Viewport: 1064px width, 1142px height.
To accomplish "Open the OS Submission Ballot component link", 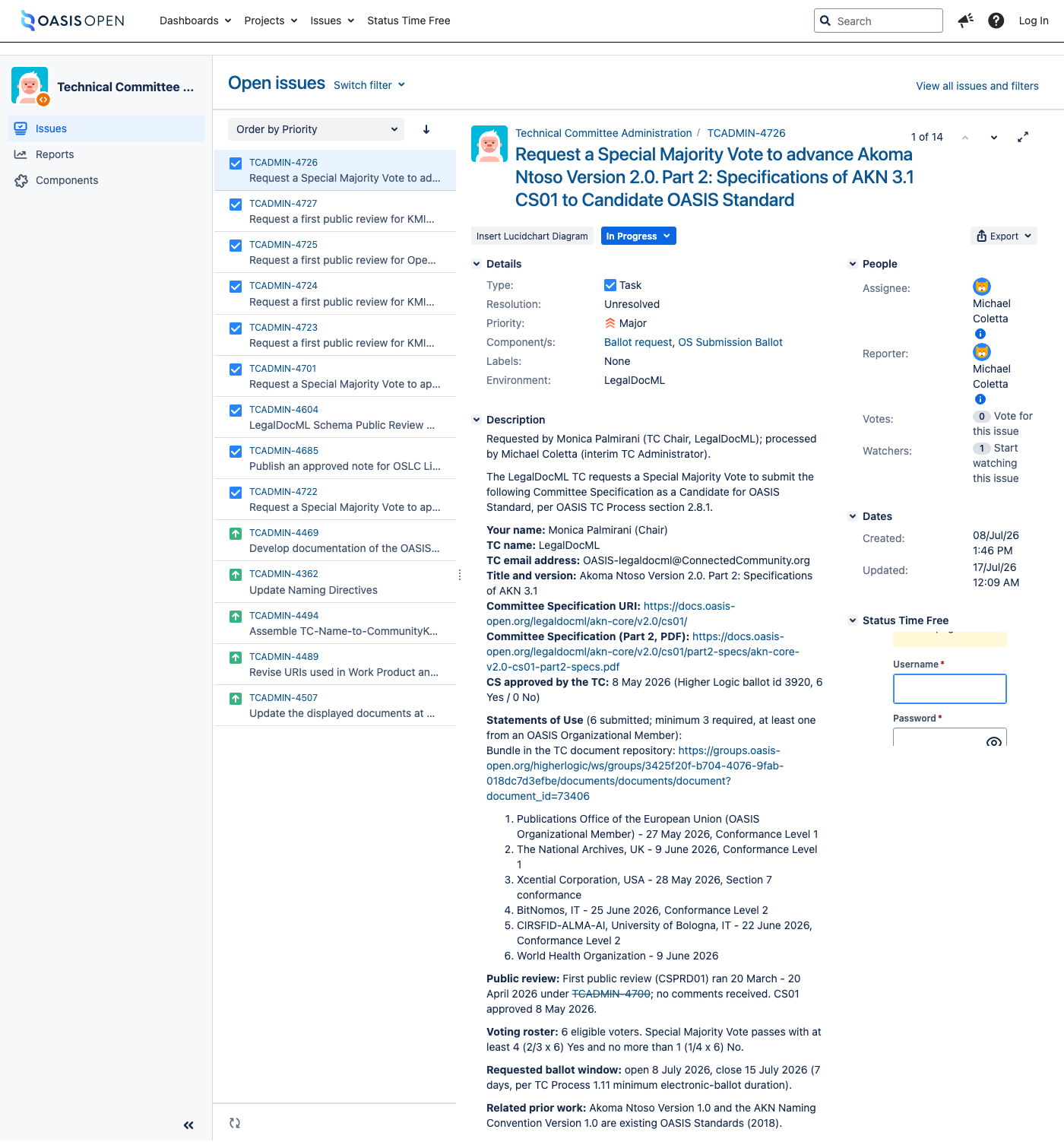I will click(730, 342).
